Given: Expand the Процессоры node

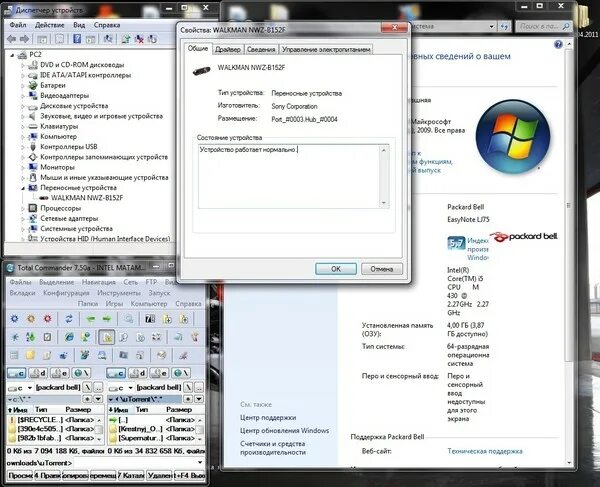Looking at the screenshot, I should coord(23,208).
